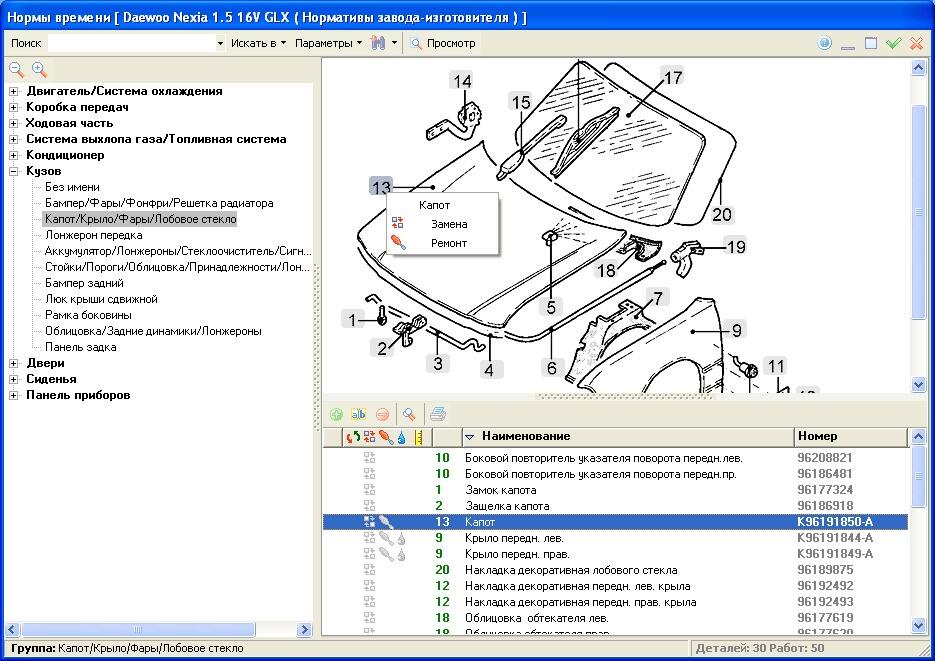
Task: Click callout number 9 on the fender
Action: 737,330
